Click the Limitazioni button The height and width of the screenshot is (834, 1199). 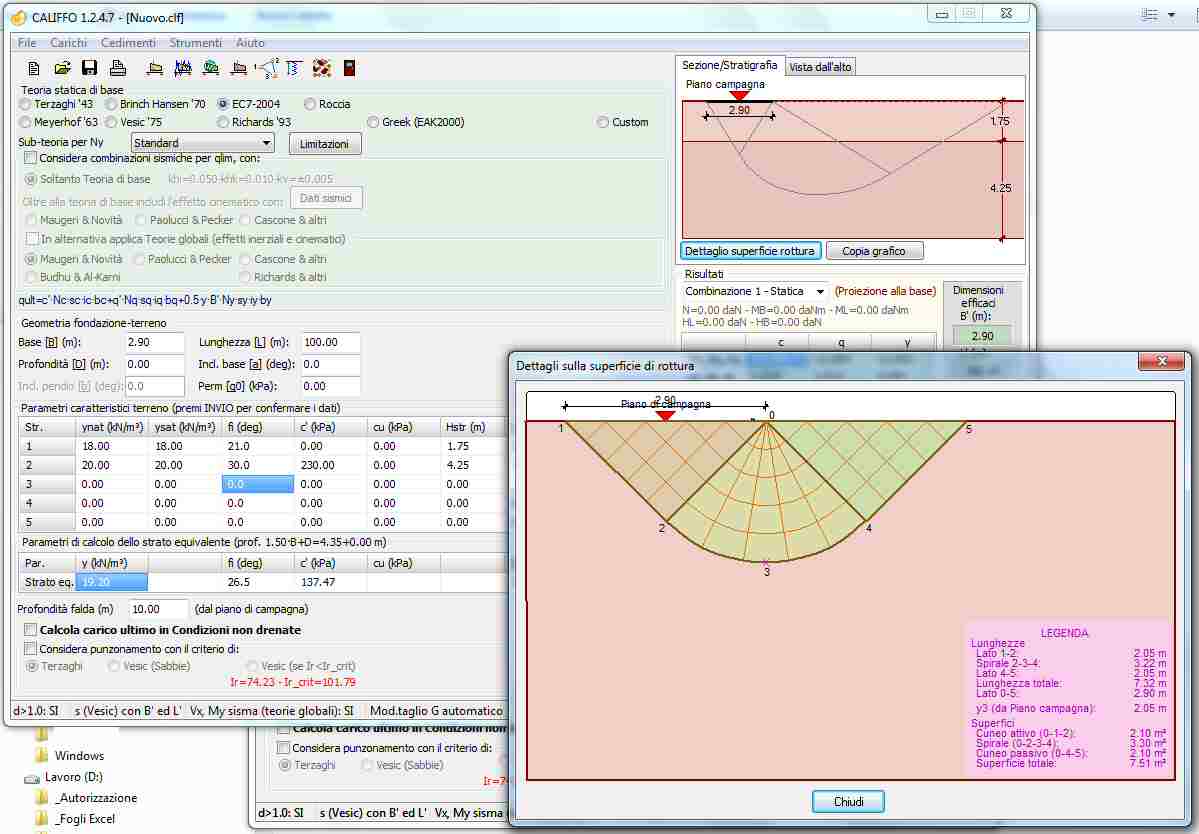point(325,144)
